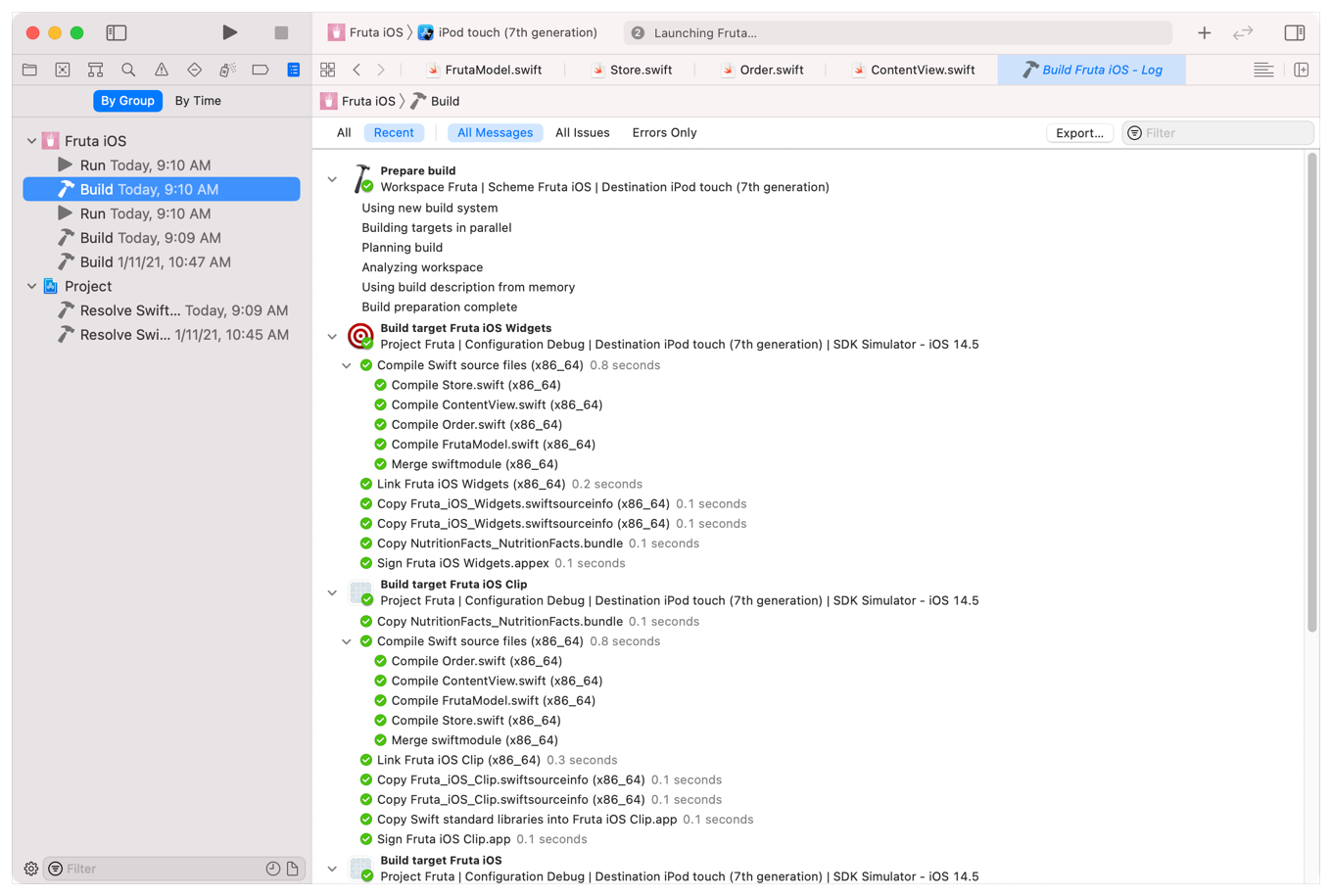This screenshot has height=896, width=1332.
Task: Collapse the Fruta iOS group in navigator
Action: [x=31, y=141]
